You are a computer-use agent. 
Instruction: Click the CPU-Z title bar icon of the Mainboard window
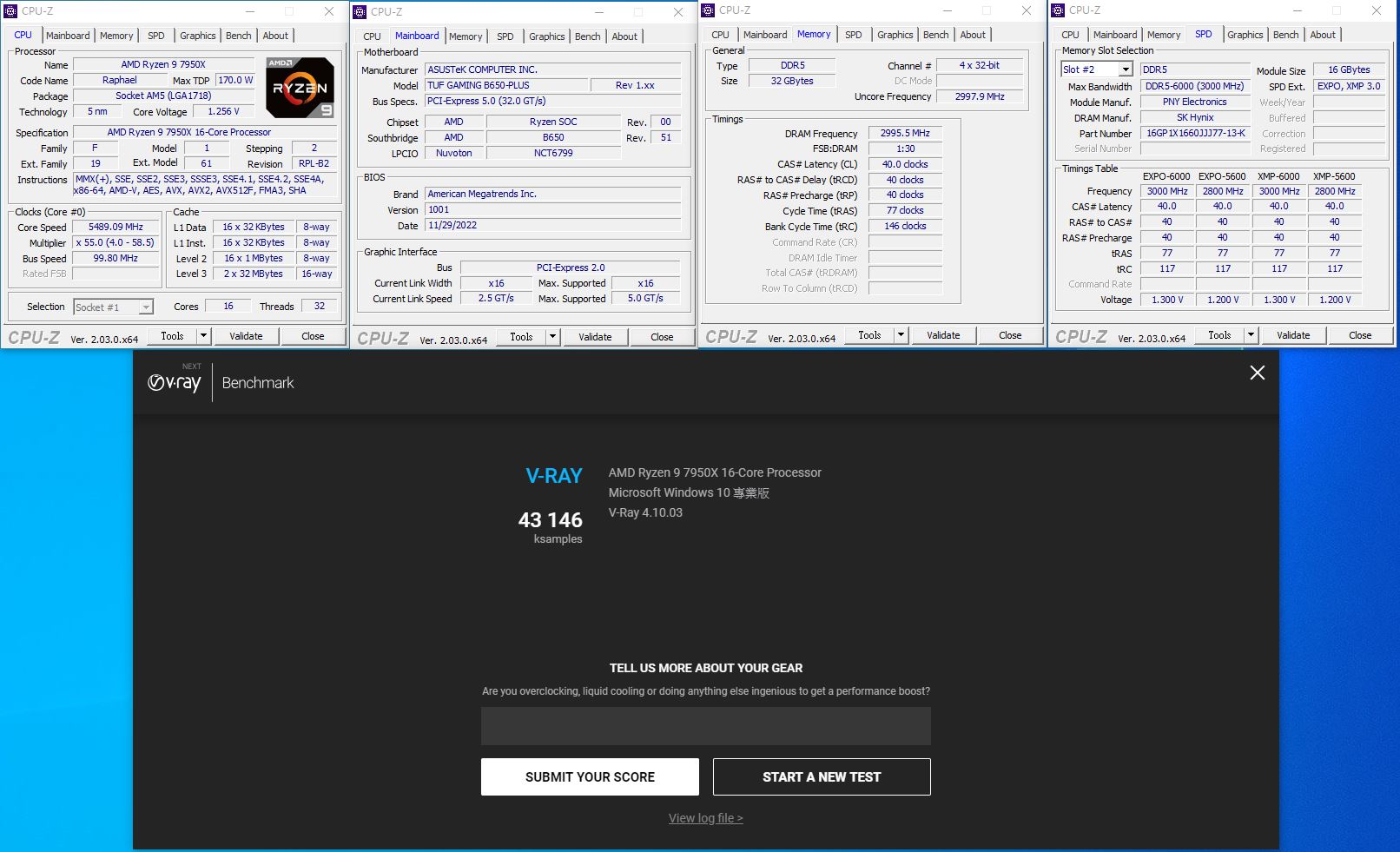click(360, 12)
